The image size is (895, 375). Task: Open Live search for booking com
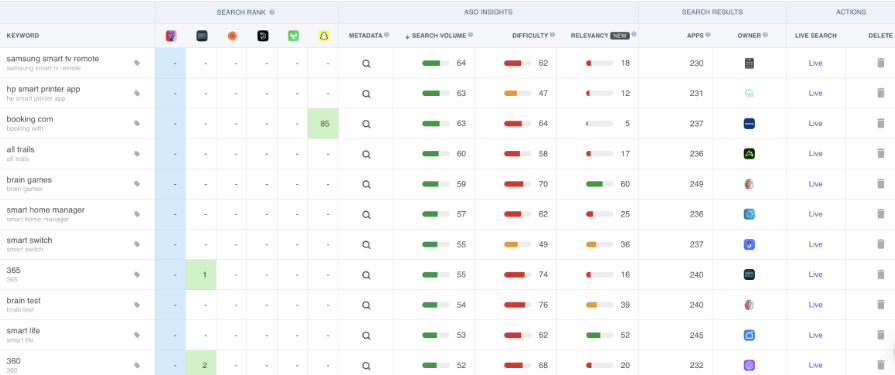815,124
